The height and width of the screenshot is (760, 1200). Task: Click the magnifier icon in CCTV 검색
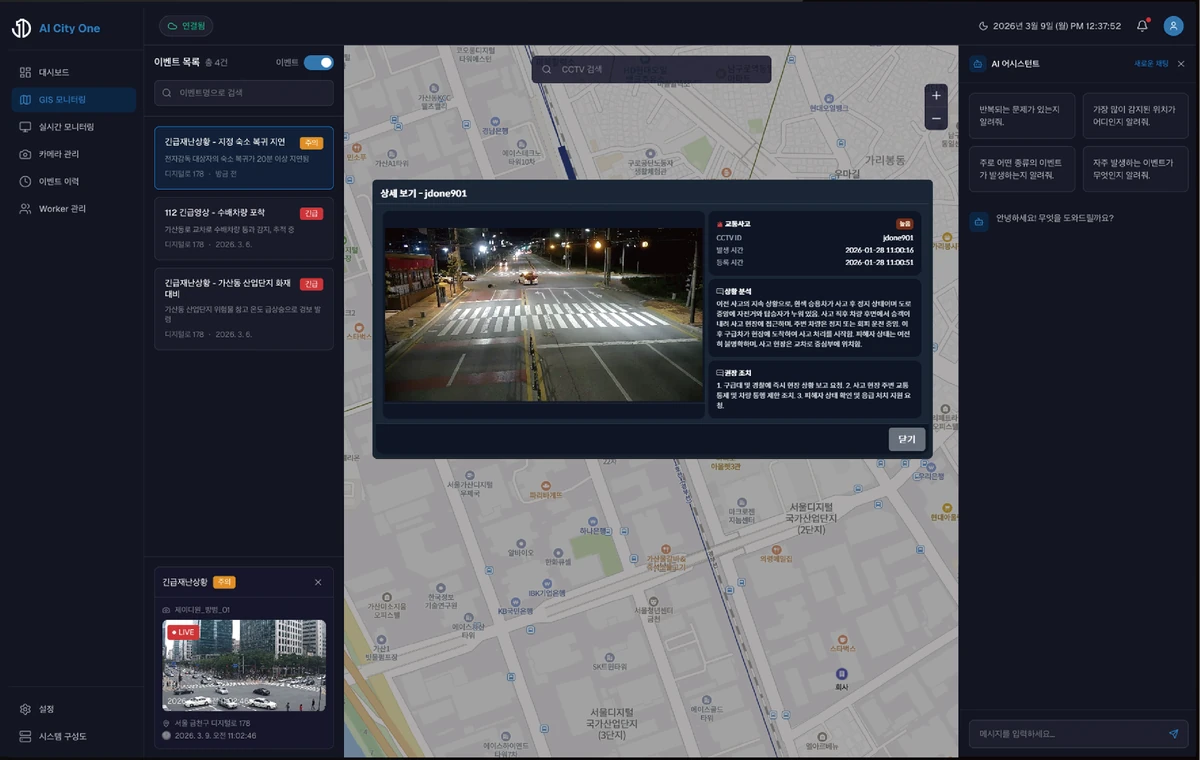pos(548,69)
